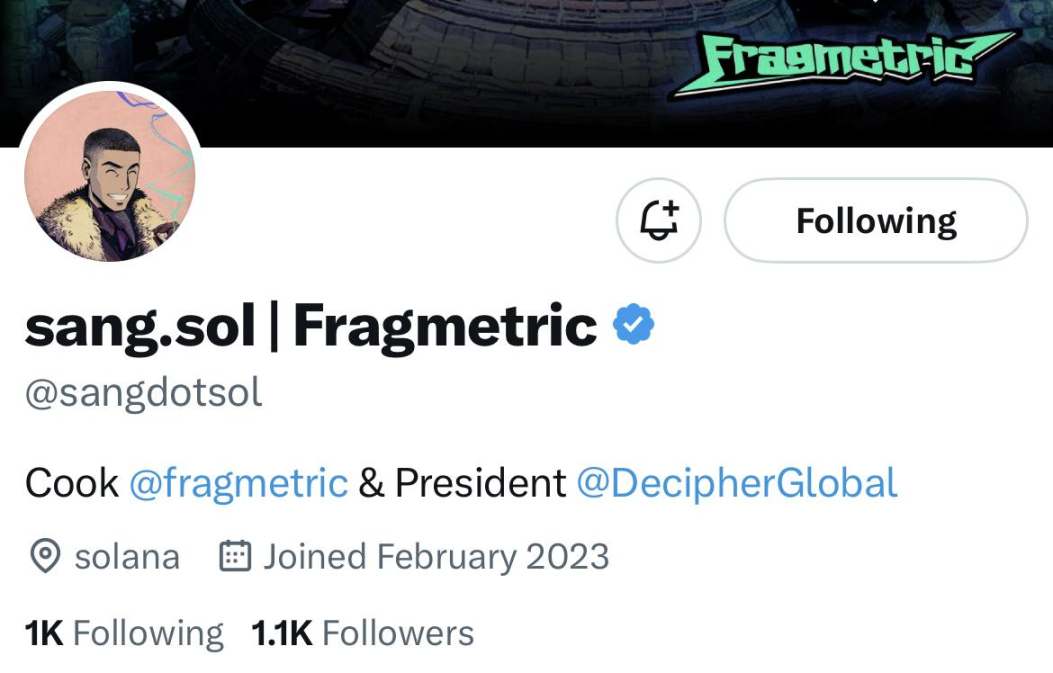Click the word "President" in bio

click(x=481, y=484)
